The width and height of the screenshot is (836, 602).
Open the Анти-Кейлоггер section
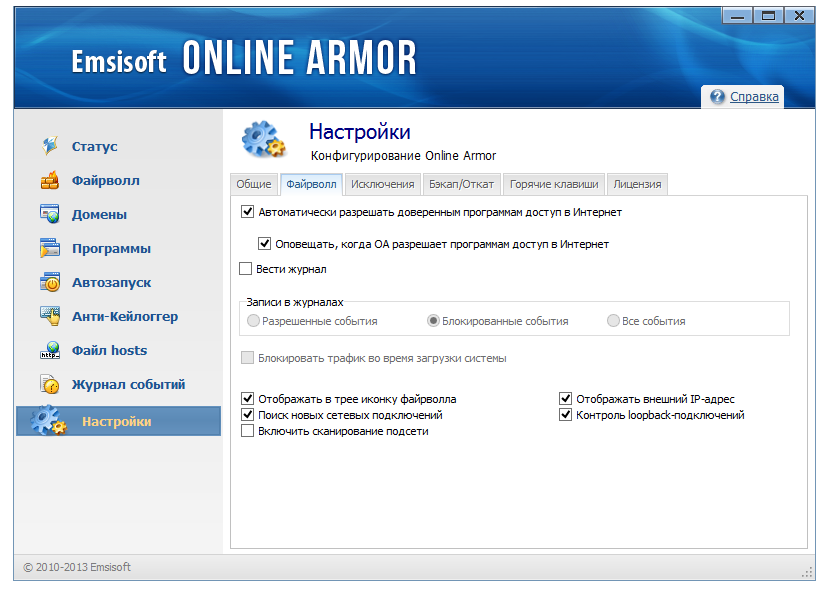125,316
